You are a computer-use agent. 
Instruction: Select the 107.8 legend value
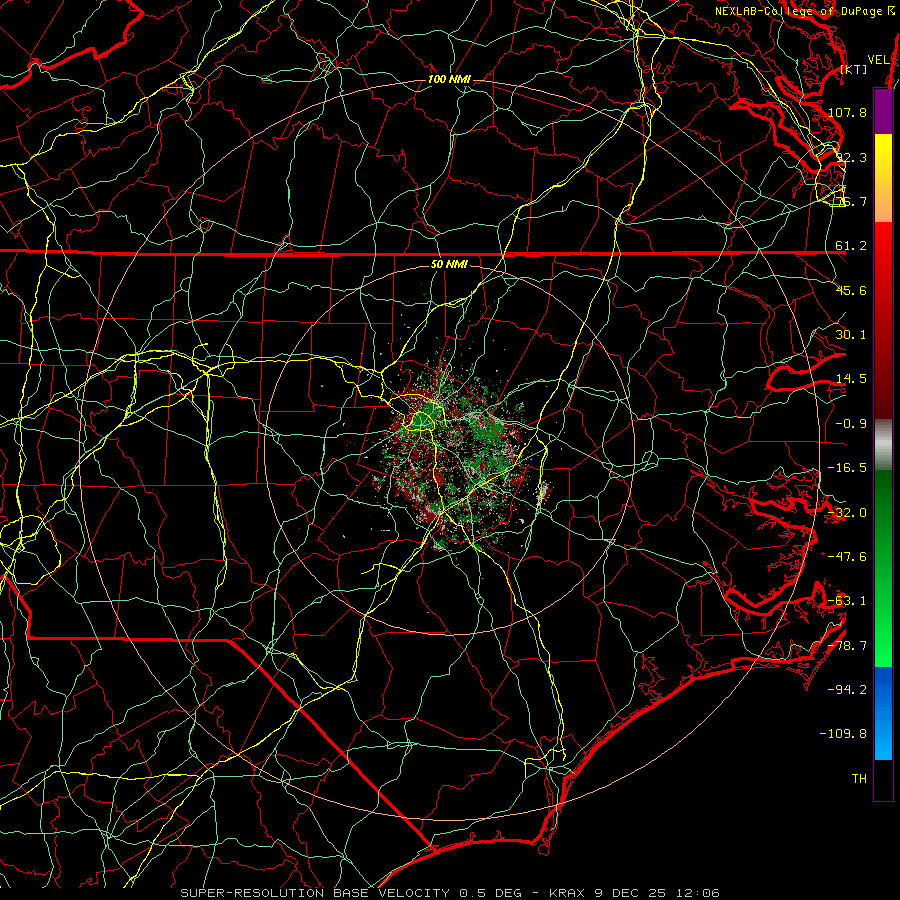(x=847, y=112)
